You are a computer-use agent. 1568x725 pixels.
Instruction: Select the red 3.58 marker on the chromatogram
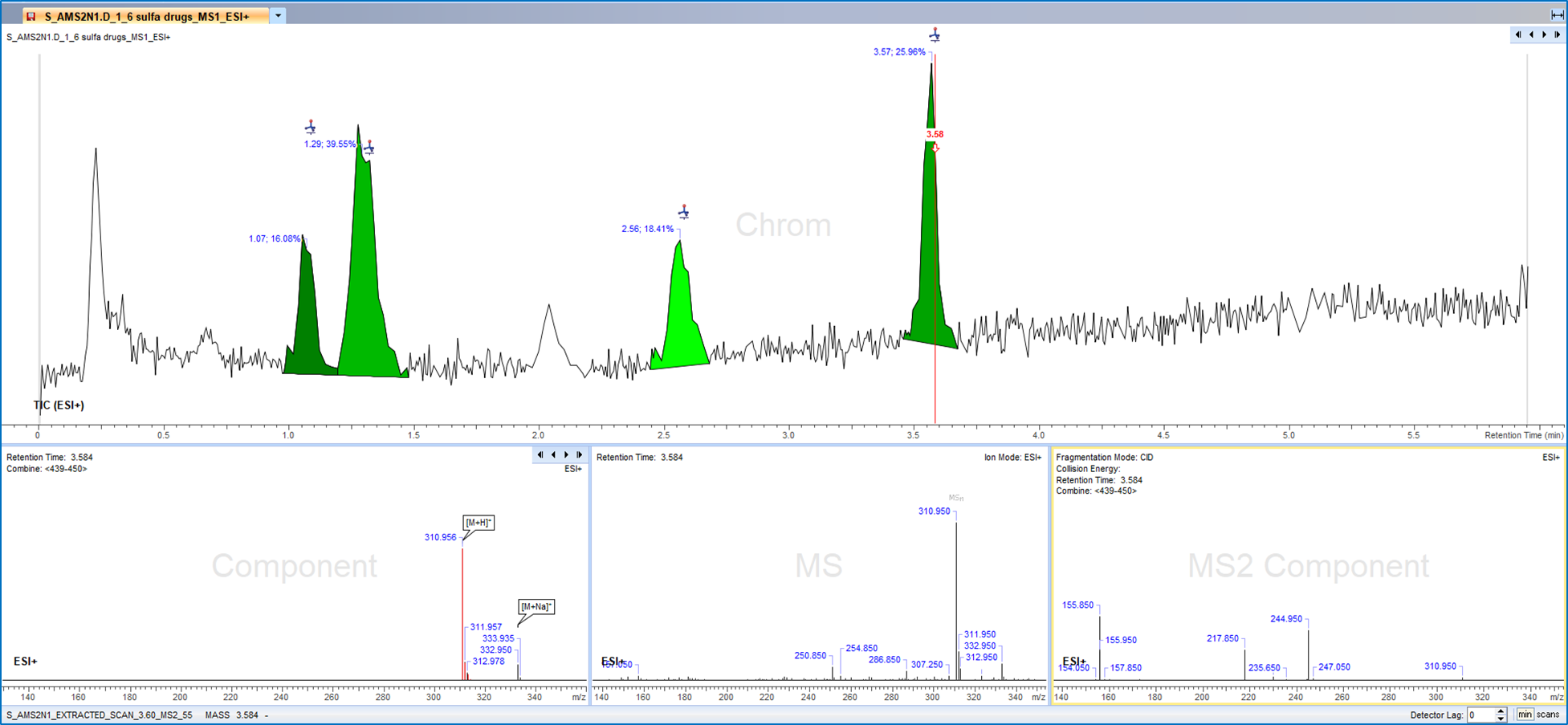[x=935, y=135]
